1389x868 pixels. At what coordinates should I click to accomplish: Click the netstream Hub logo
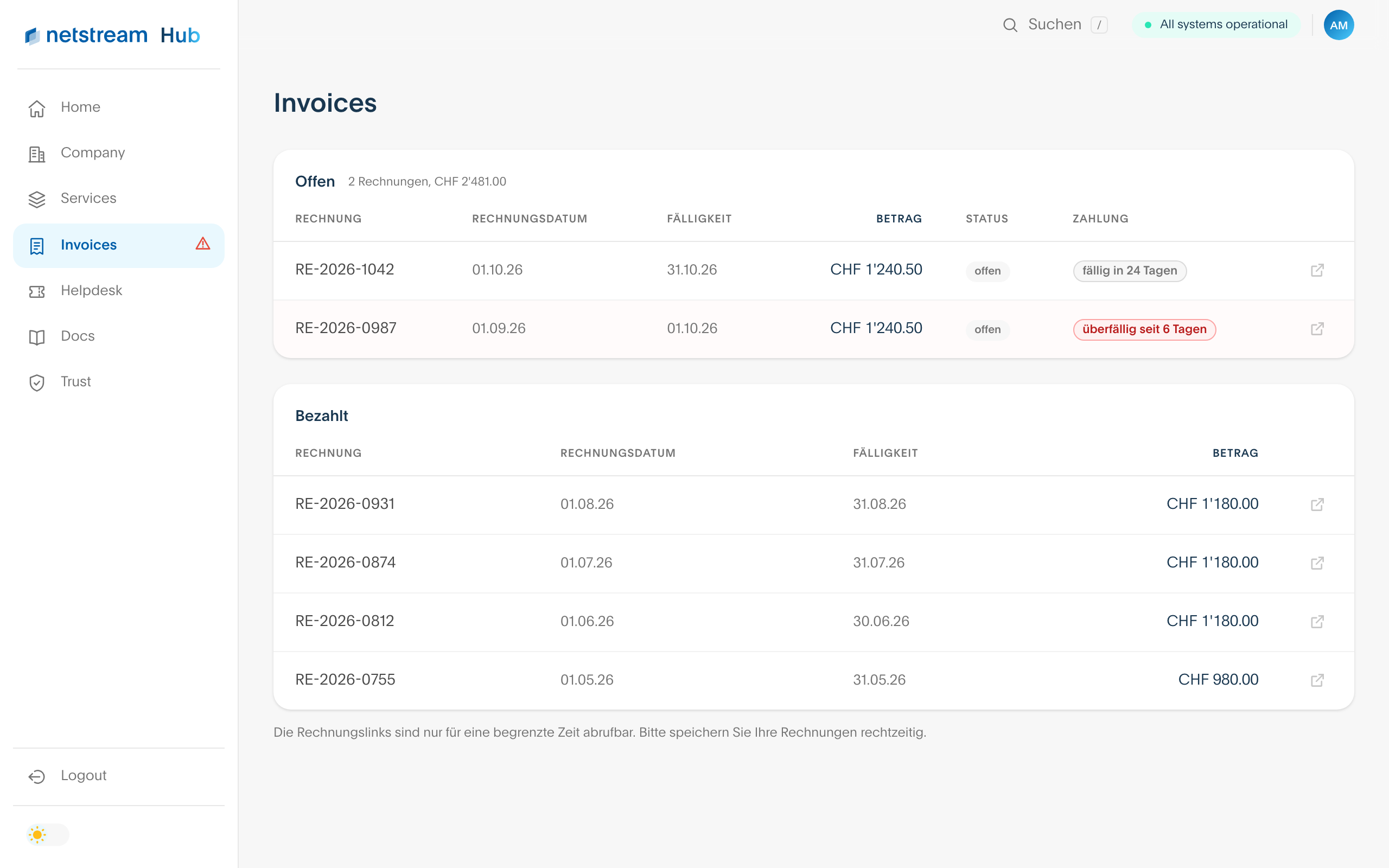click(112, 36)
